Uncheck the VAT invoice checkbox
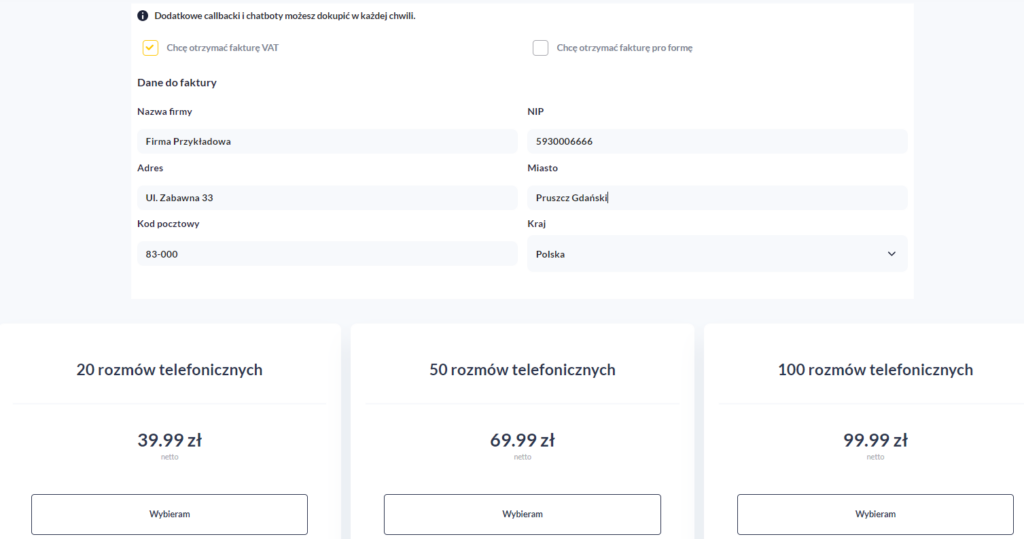Screen dimensions: 1024x539 pos(151,47)
